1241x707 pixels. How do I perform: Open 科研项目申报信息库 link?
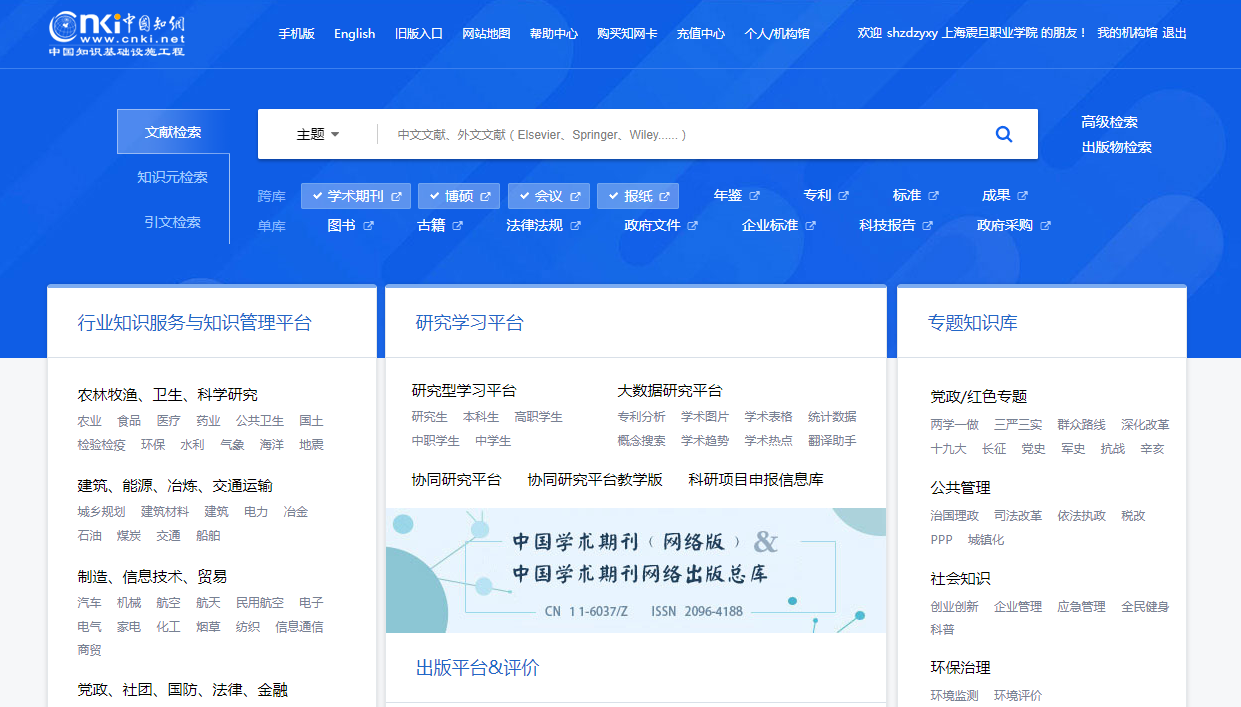(756, 479)
